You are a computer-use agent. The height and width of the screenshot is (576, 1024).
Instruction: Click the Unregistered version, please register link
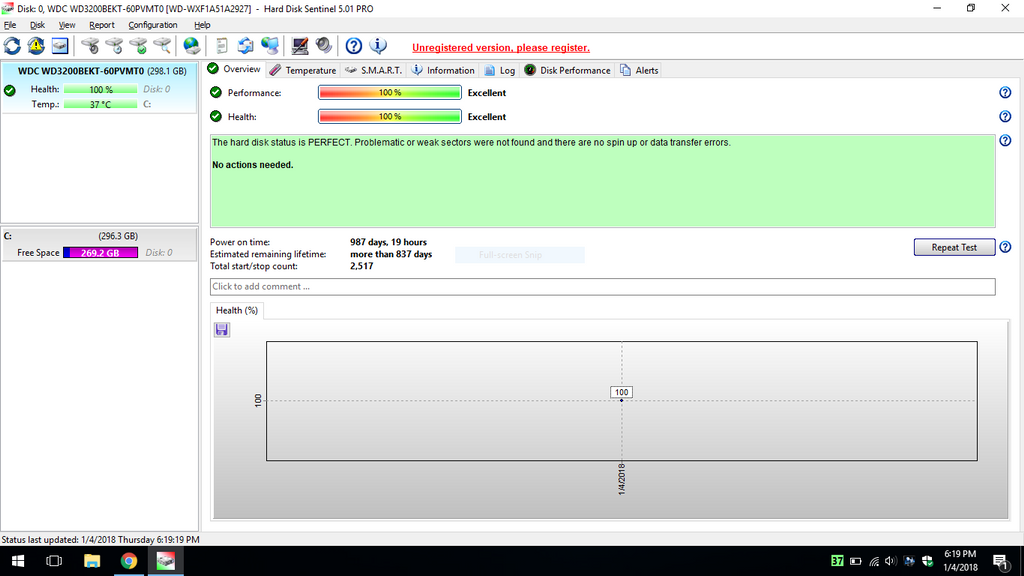pos(501,48)
